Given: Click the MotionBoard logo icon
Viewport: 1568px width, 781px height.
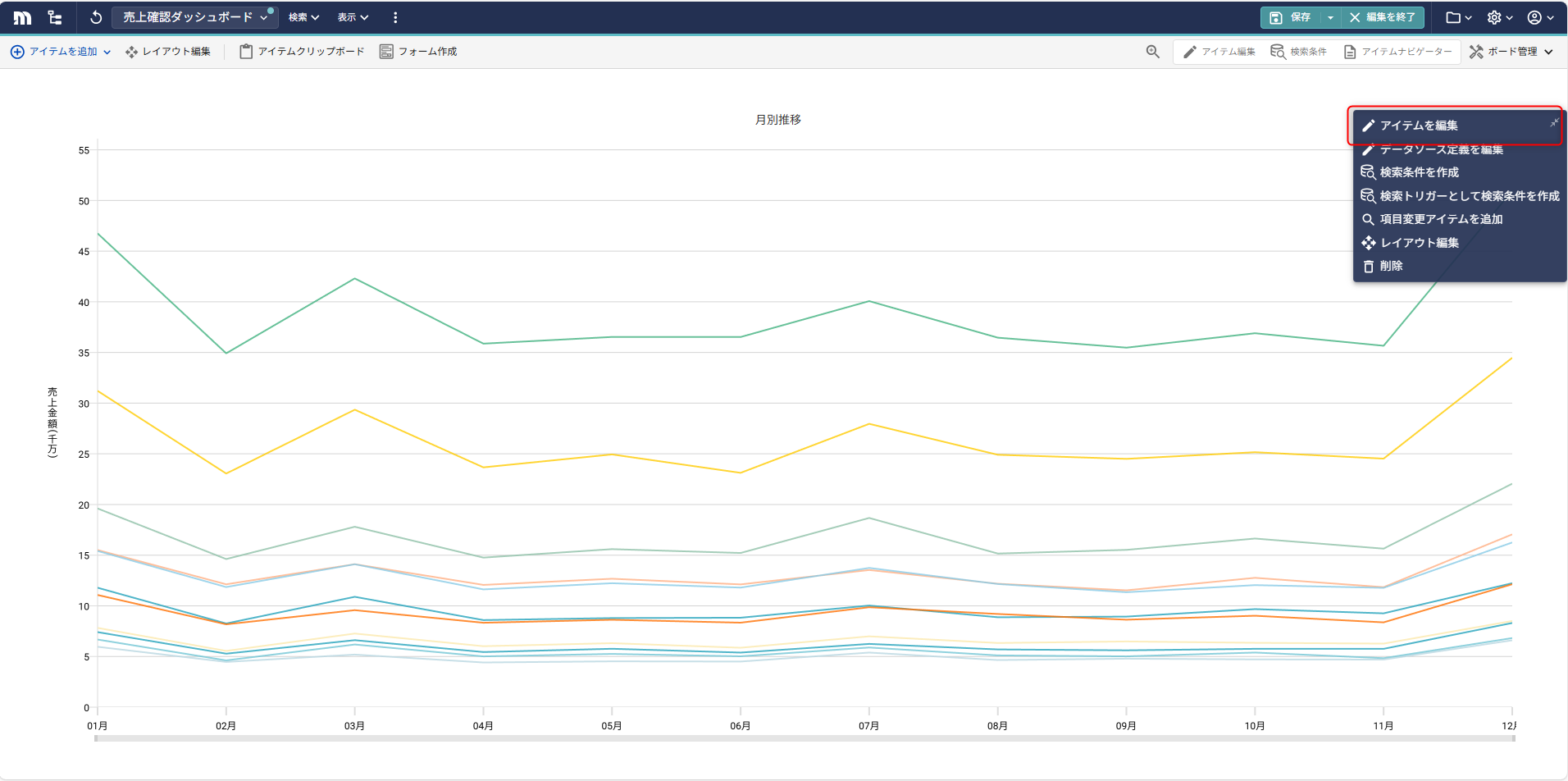Looking at the screenshot, I should [22, 17].
